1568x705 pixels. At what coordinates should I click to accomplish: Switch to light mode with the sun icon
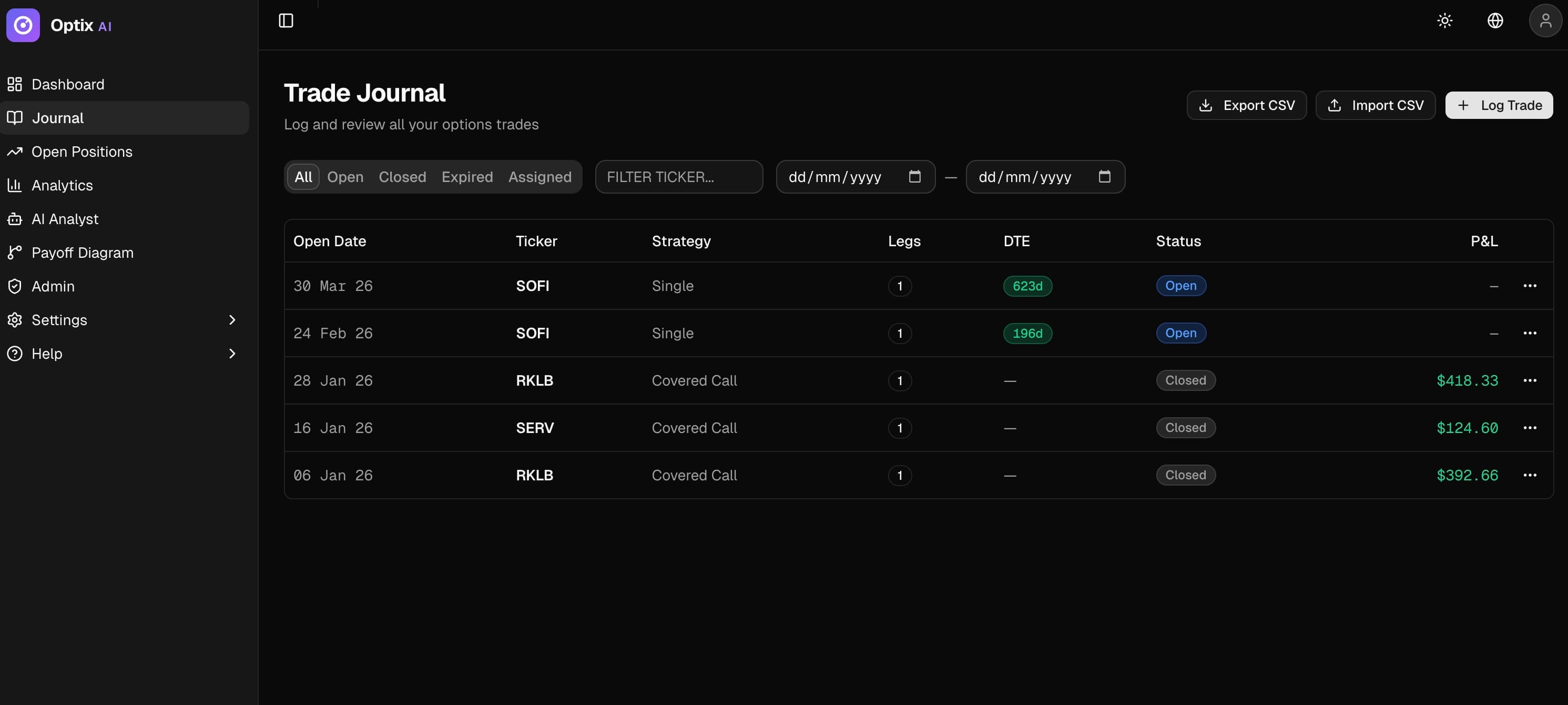tap(1444, 20)
